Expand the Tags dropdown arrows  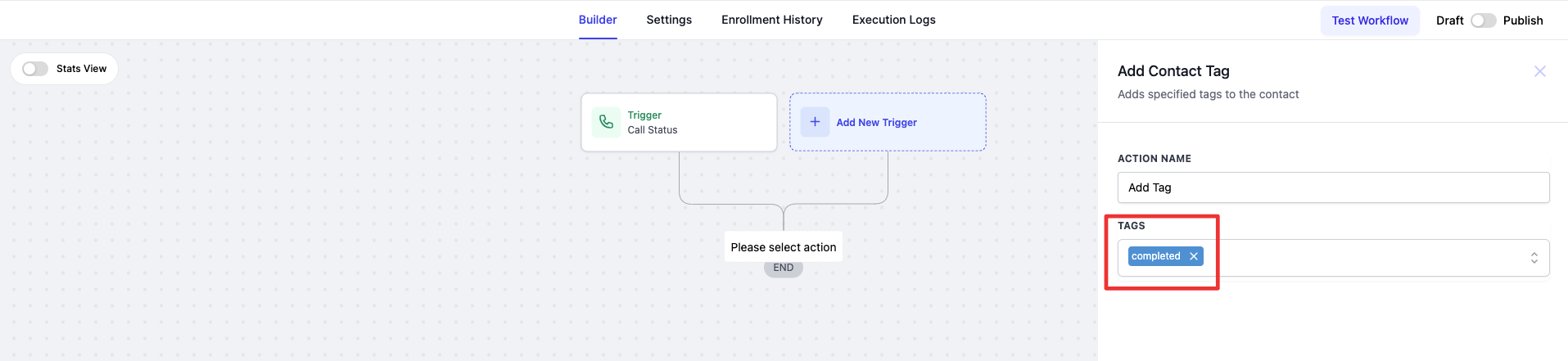1534,258
